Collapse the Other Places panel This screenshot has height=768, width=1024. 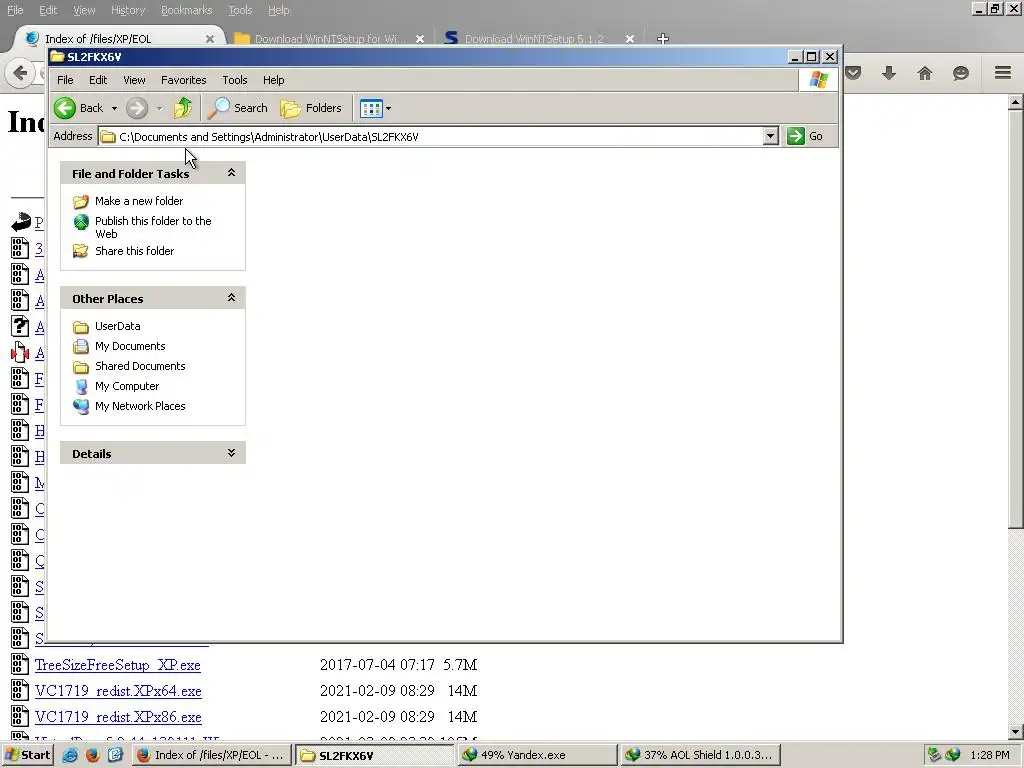click(x=231, y=298)
